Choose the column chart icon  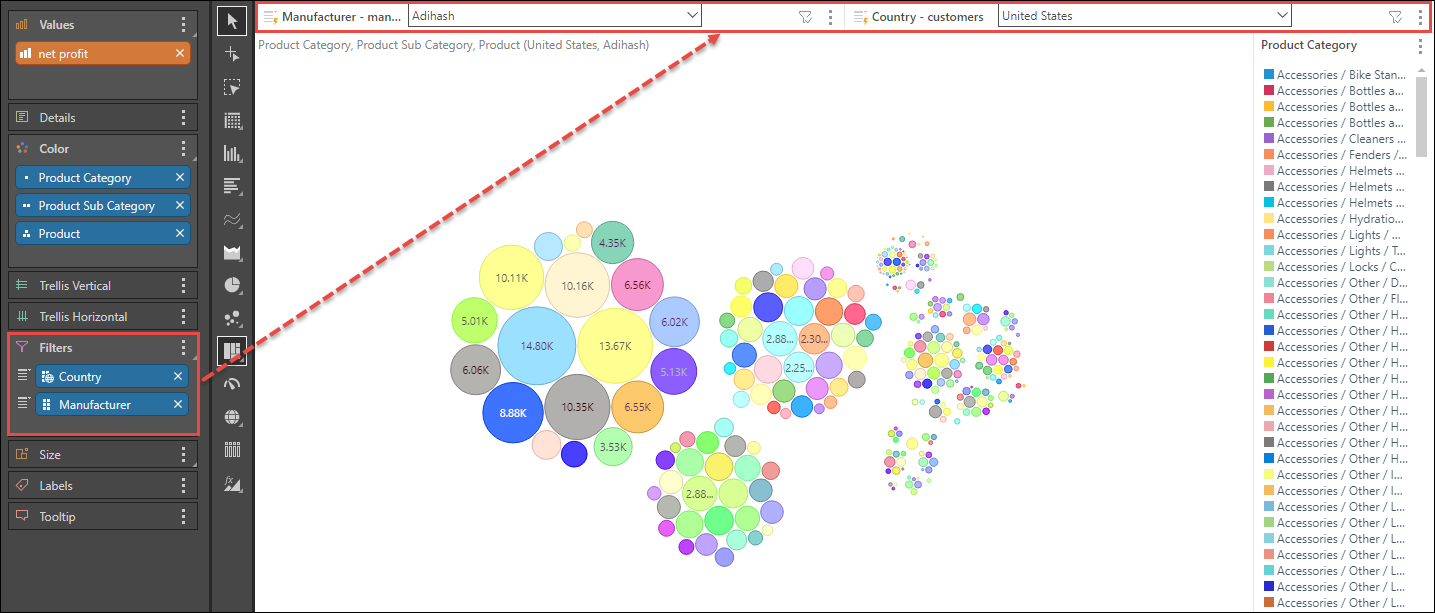click(233, 153)
